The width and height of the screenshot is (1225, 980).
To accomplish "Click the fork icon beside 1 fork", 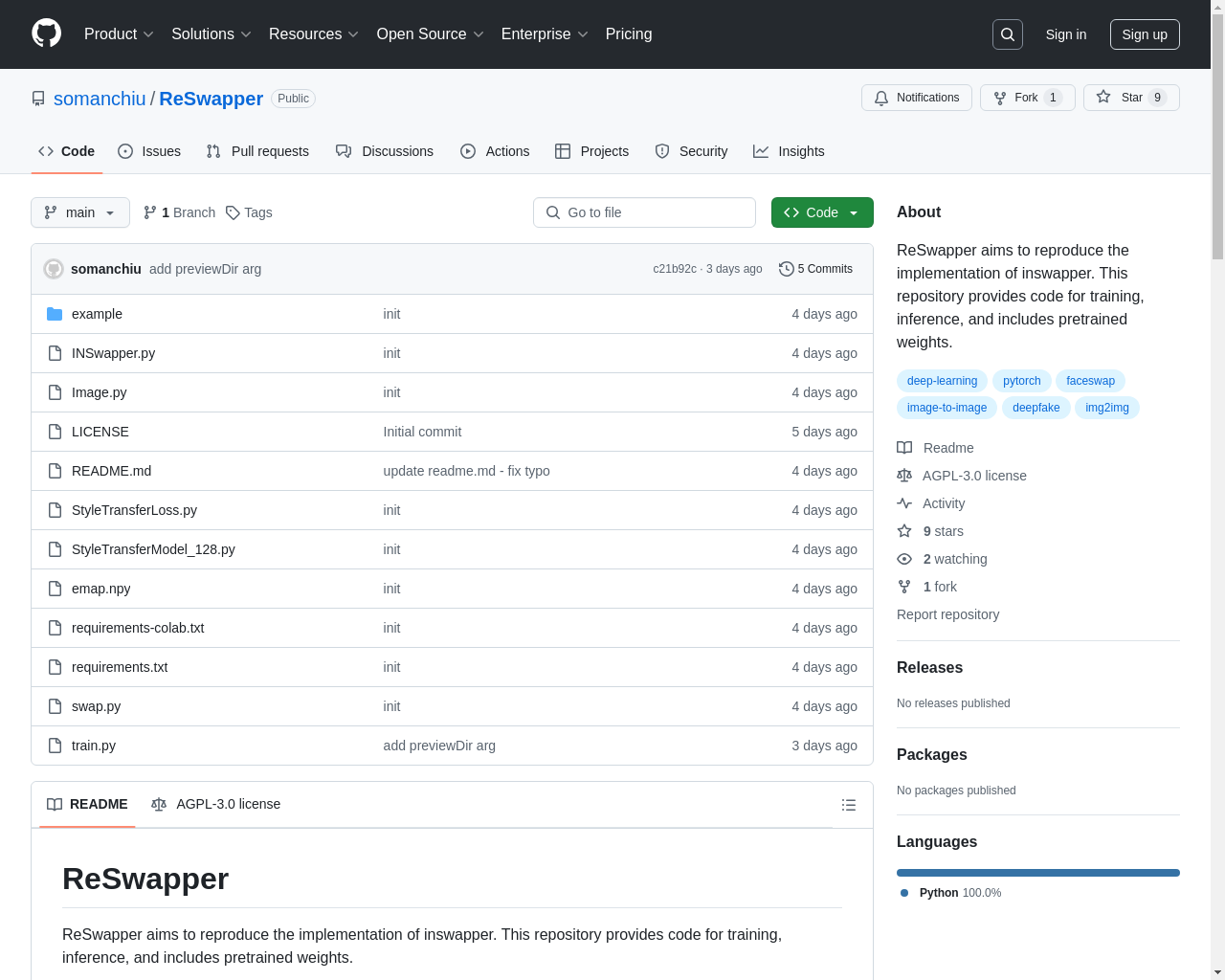I will point(904,587).
